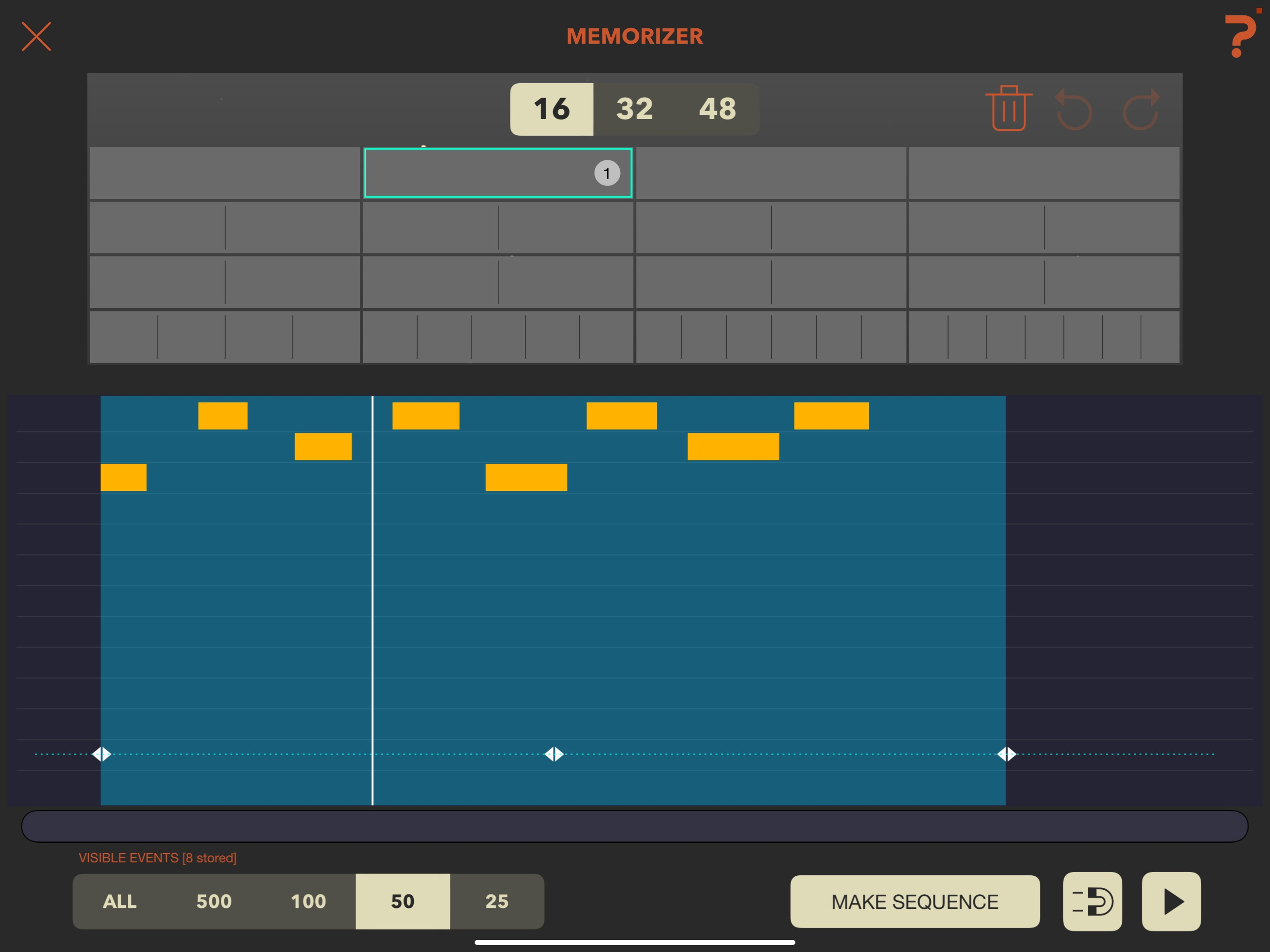Limit visible events to 100
This screenshot has height=952, width=1270.
coord(308,901)
